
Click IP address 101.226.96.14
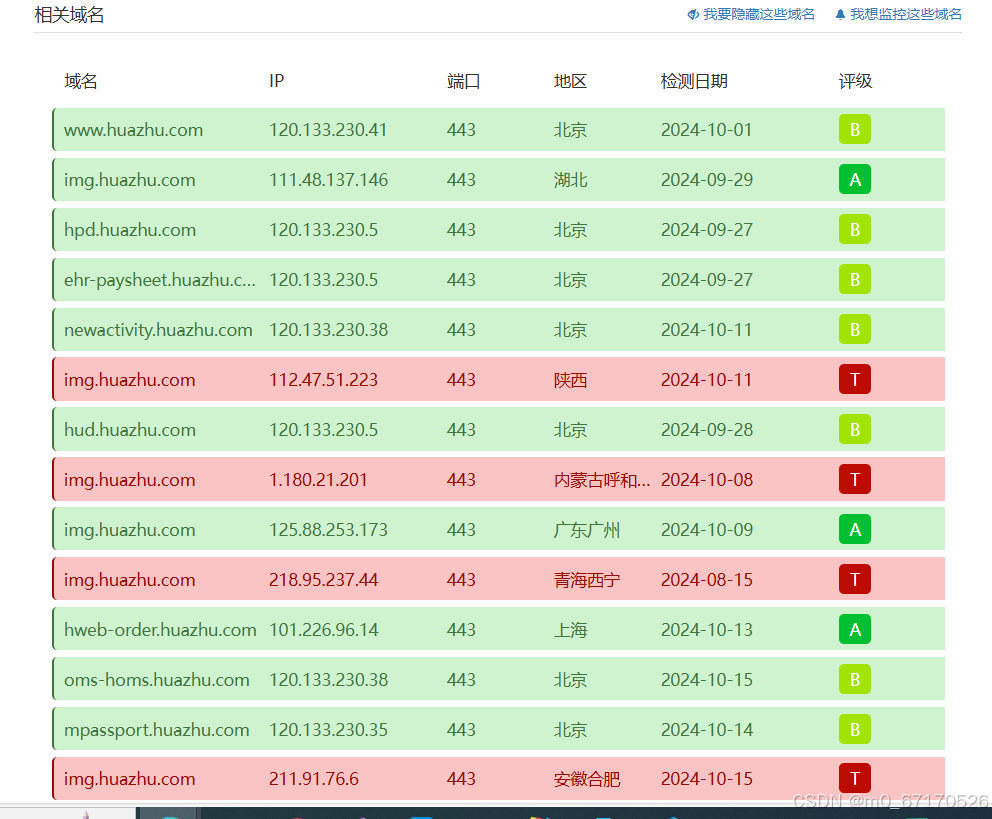click(x=323, y=629)
